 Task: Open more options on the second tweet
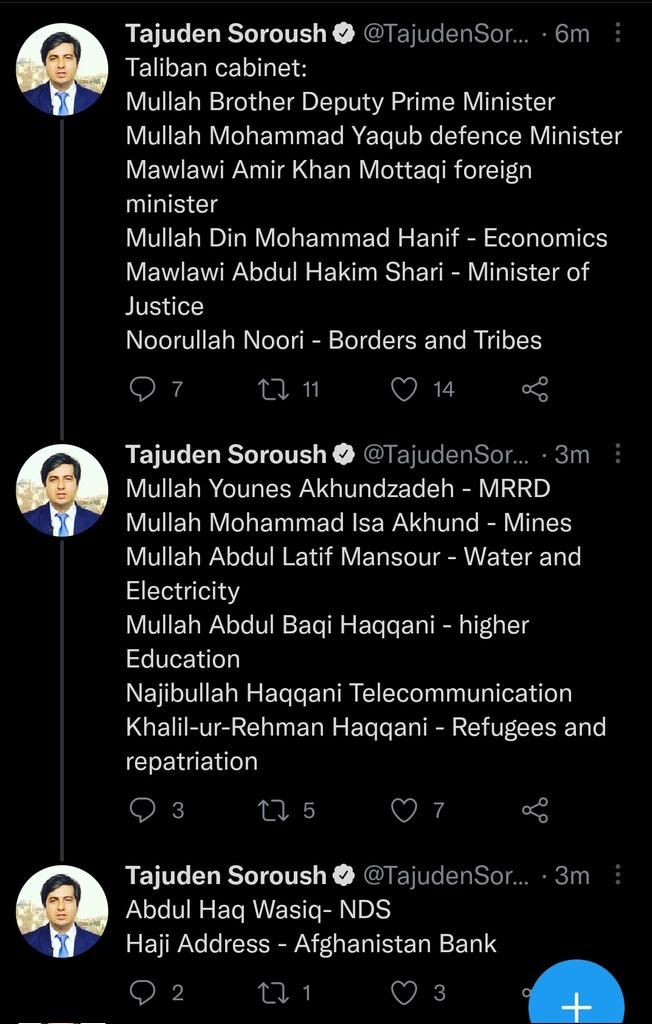[x=618, y=455]
